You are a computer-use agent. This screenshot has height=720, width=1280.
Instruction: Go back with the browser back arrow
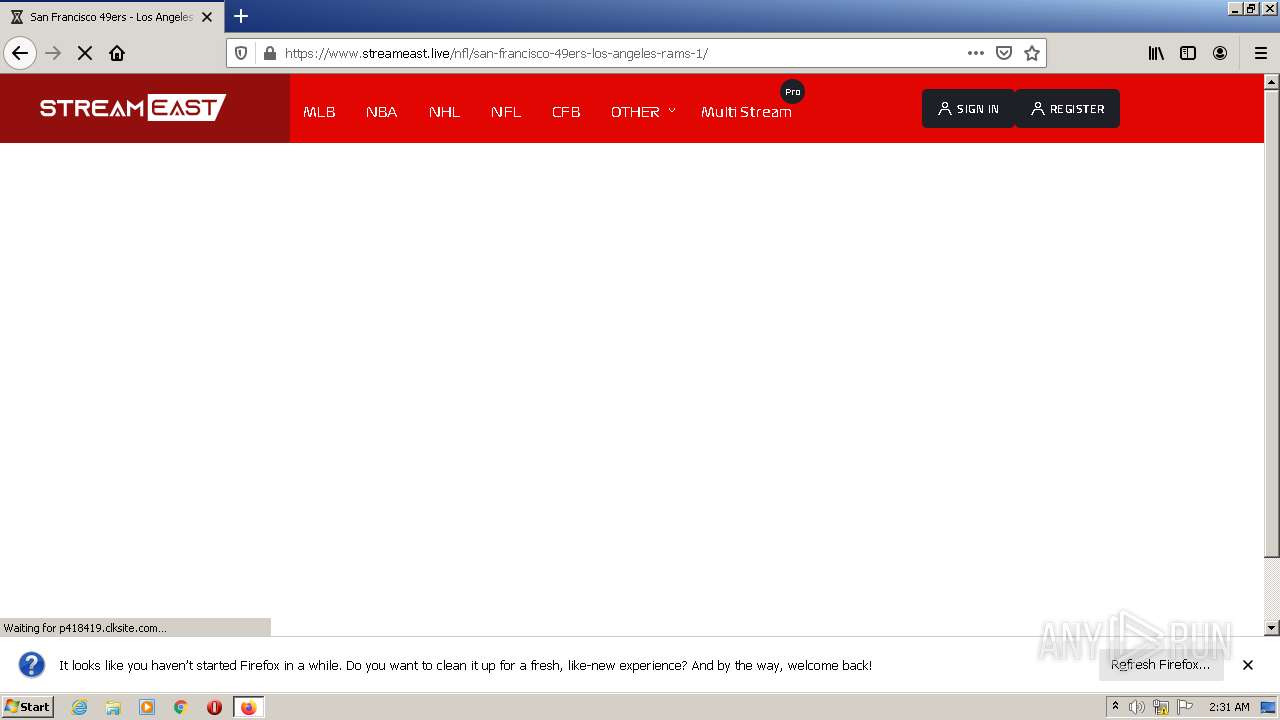click(20, 53)
